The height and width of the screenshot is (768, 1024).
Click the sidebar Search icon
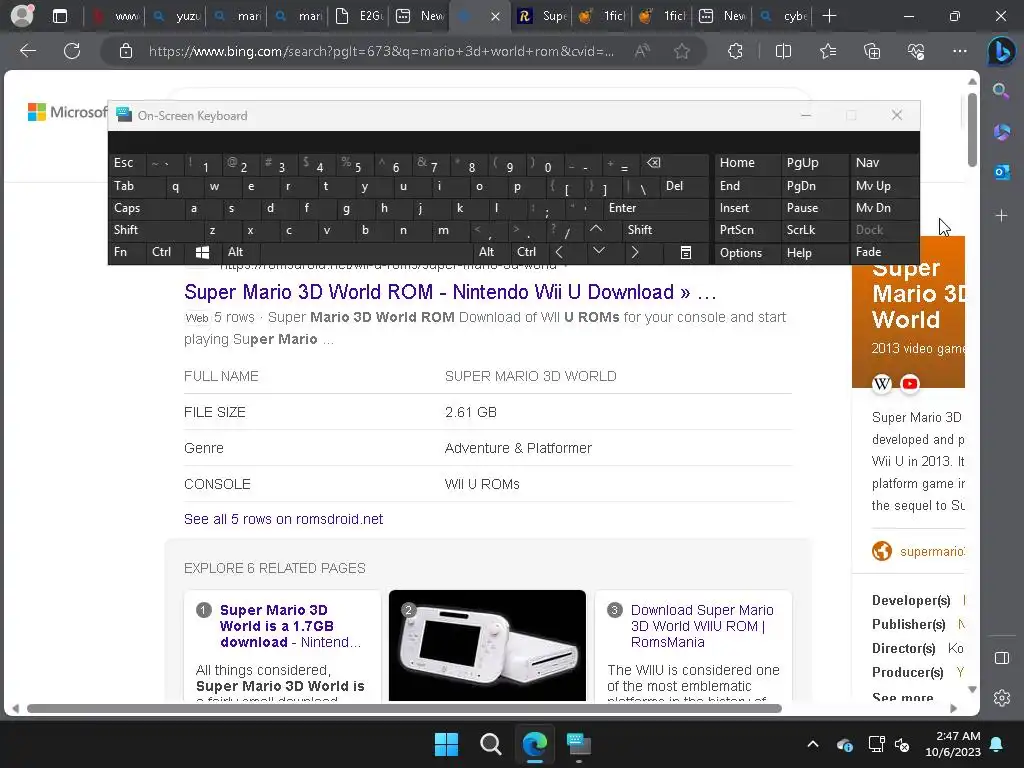point(1001,91)
